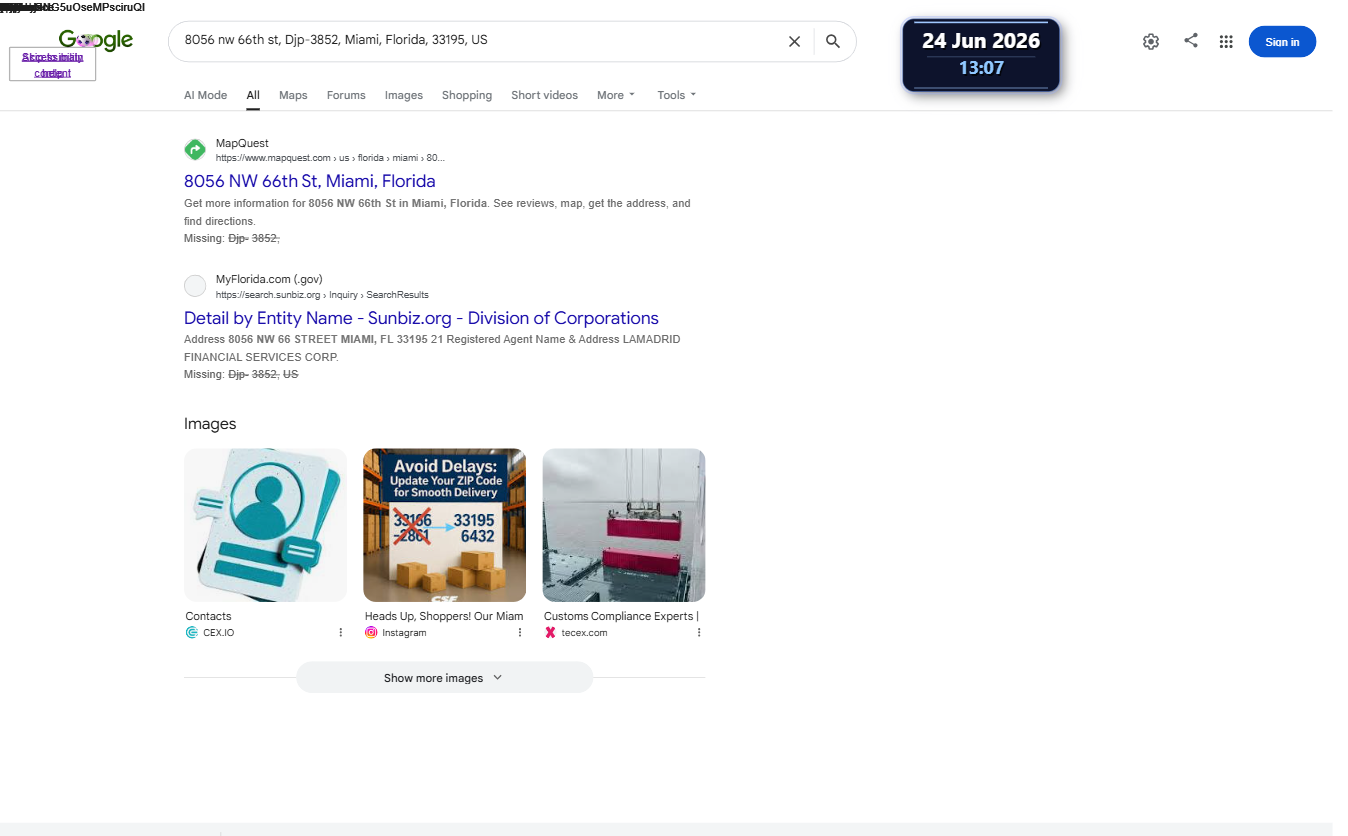Select the All results tab
The height and width of the screenshot is (836, 1348).
pos(253,95)
